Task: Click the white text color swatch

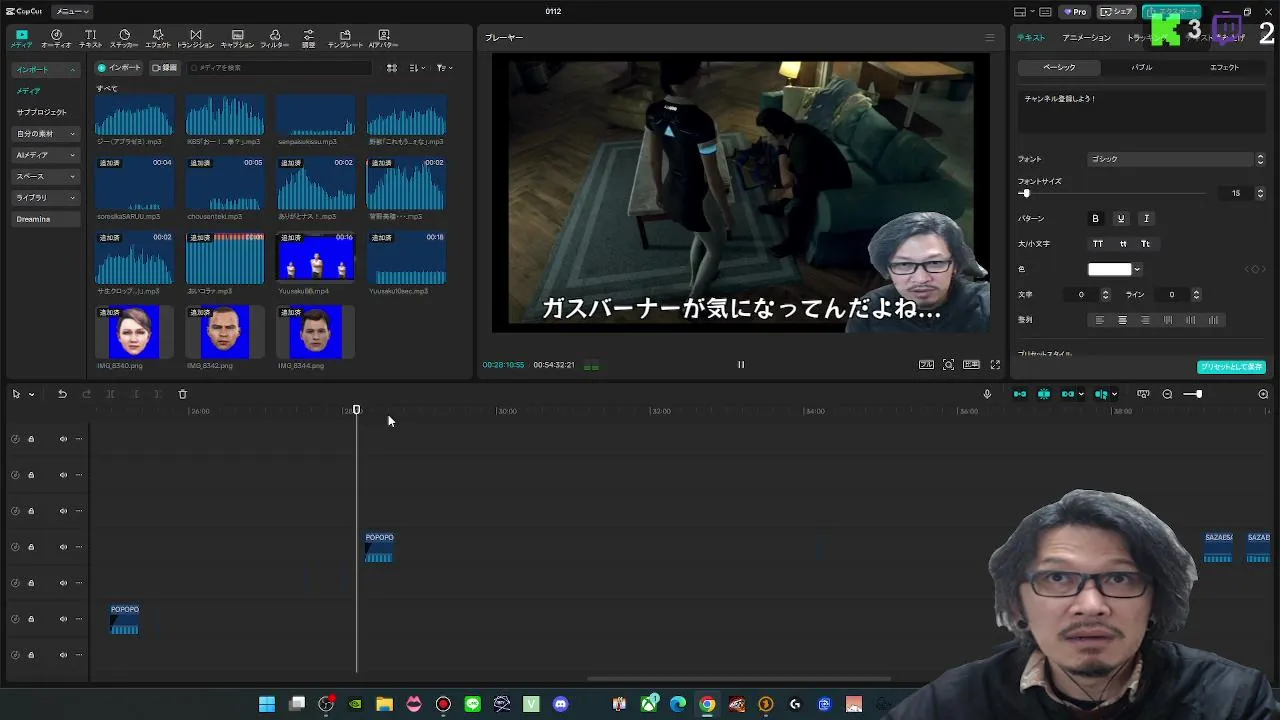Action: (x=1110, y=270)
